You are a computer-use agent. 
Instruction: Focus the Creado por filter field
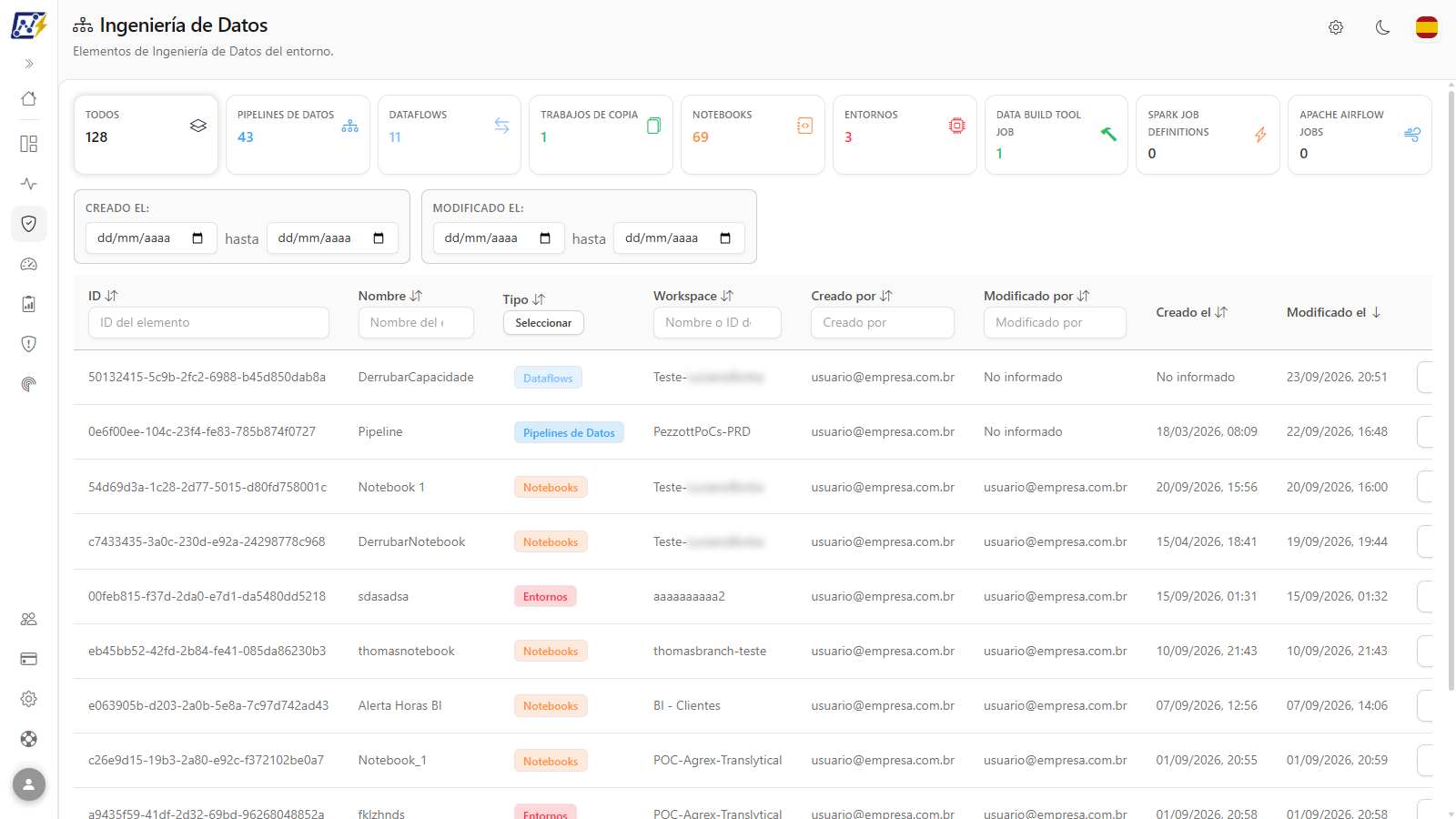pos(883,323)
